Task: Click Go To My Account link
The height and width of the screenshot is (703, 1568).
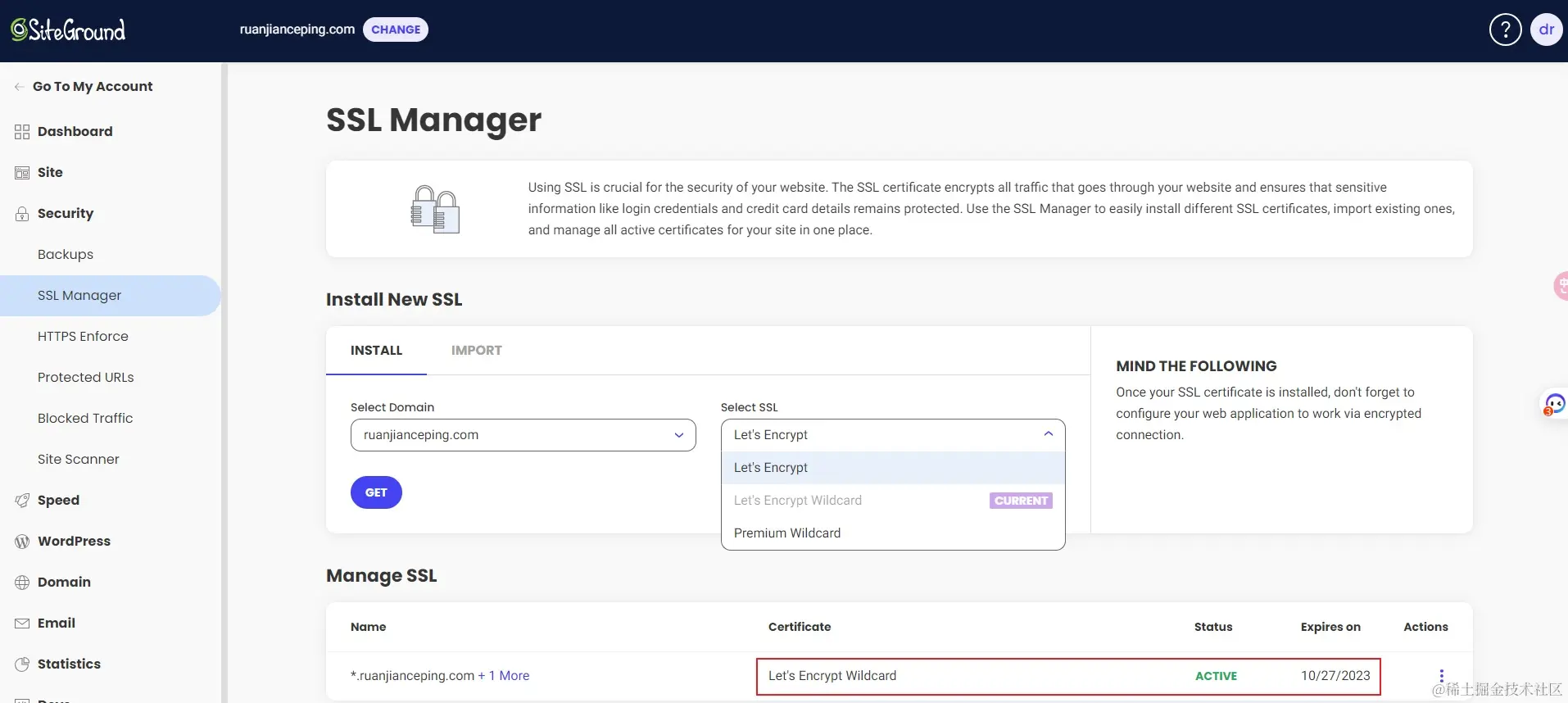Action: click(x=93, y=87)
